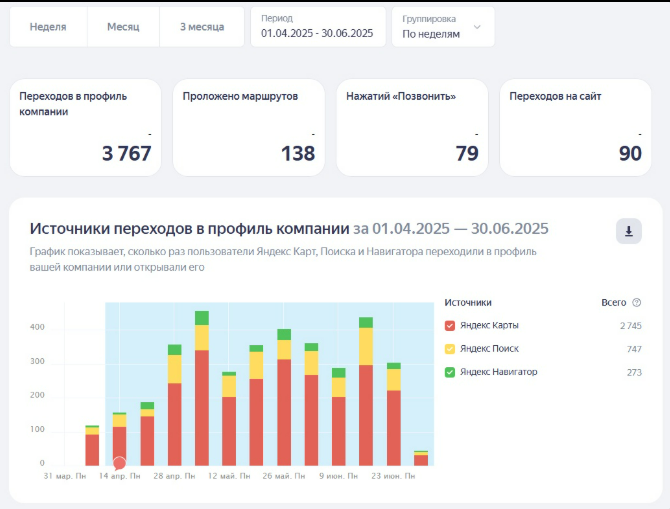Click the red comment marker on the chart axis
Screen dimensions: 670x509
[119, 463]
